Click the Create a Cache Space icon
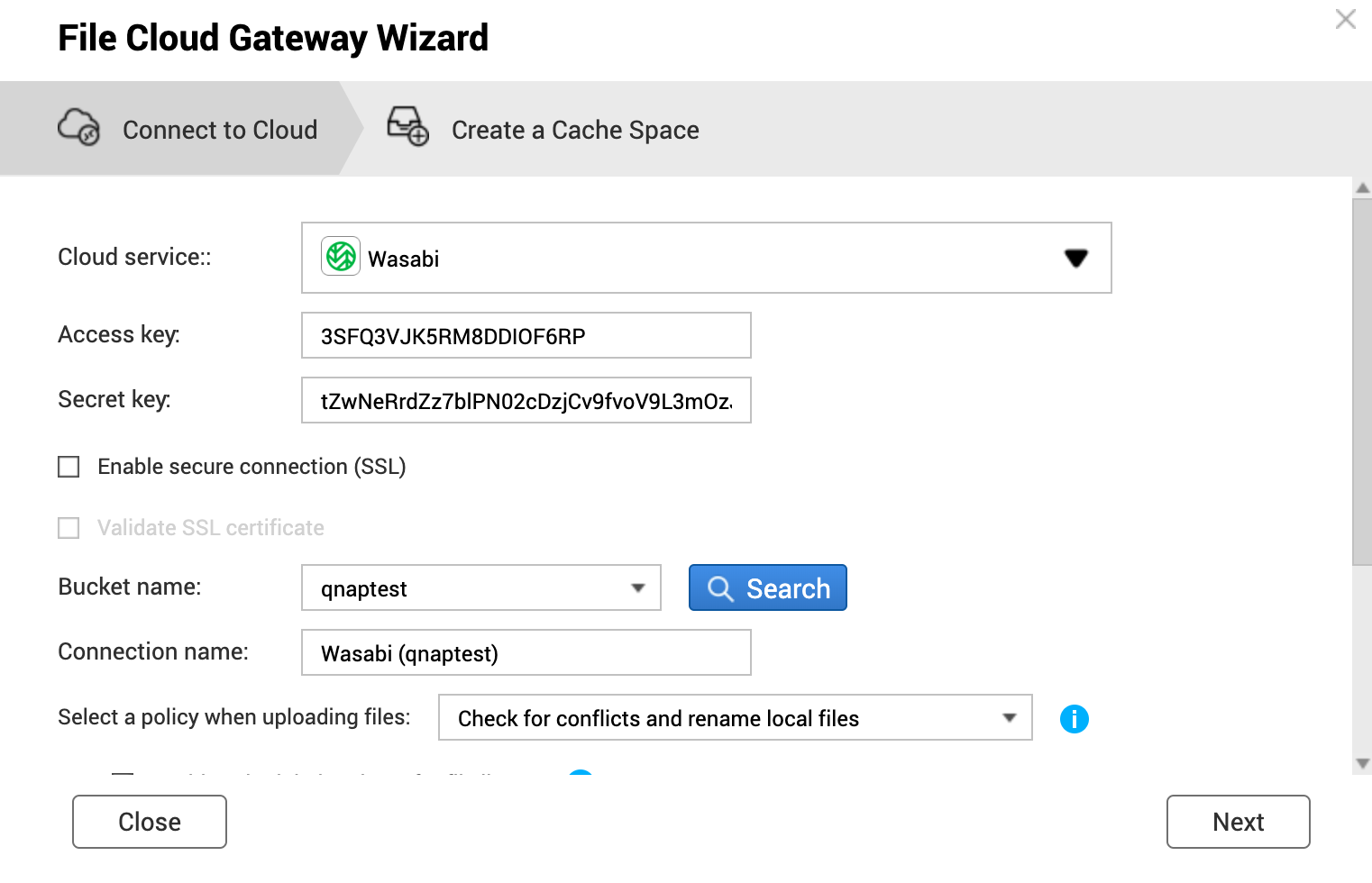The height and width of the screenshot is (883, 1372). coord(407,126)
